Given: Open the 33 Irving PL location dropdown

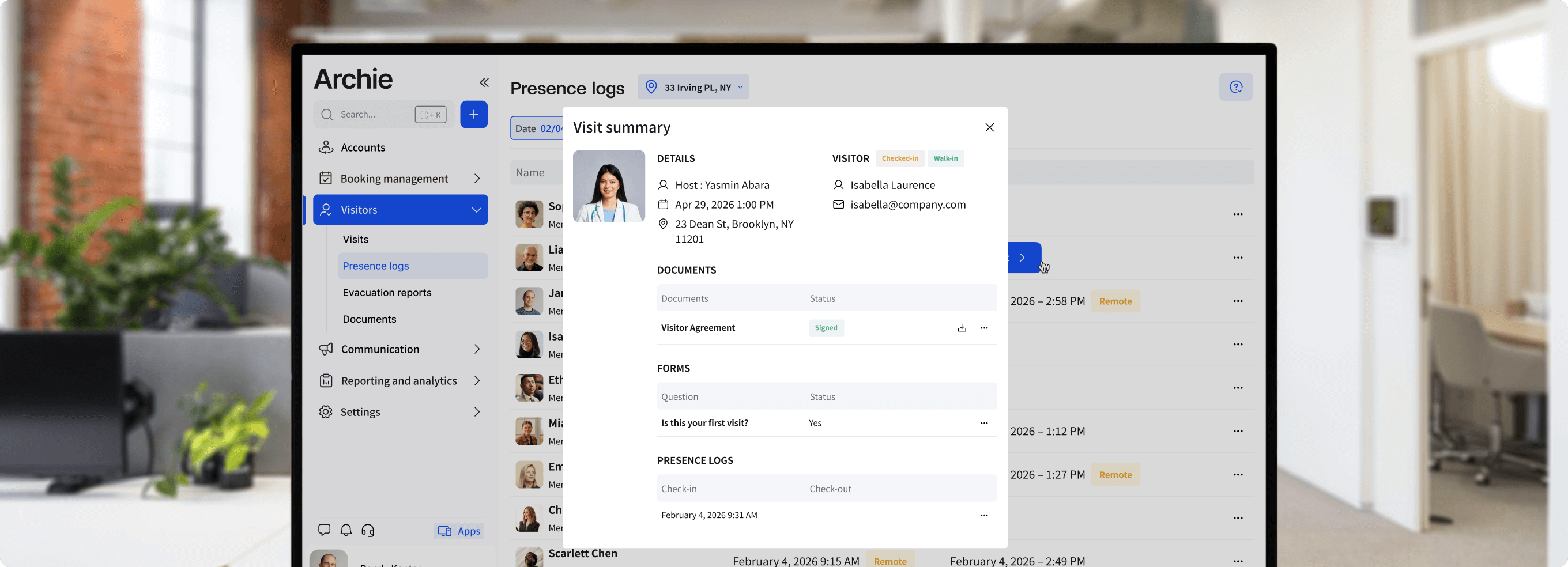Looking at the screenshot, I should [693, 87].
